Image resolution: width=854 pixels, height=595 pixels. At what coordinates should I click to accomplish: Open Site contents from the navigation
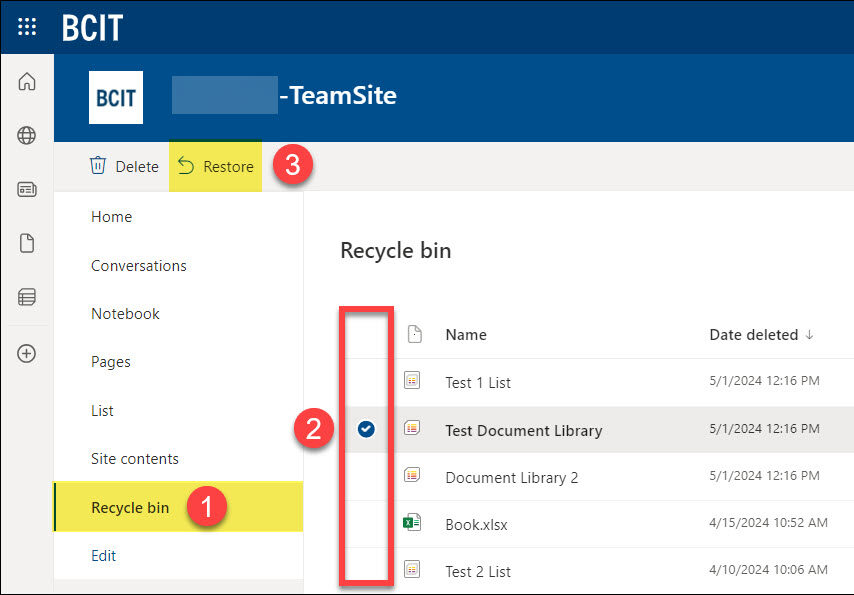click(134, 459)
